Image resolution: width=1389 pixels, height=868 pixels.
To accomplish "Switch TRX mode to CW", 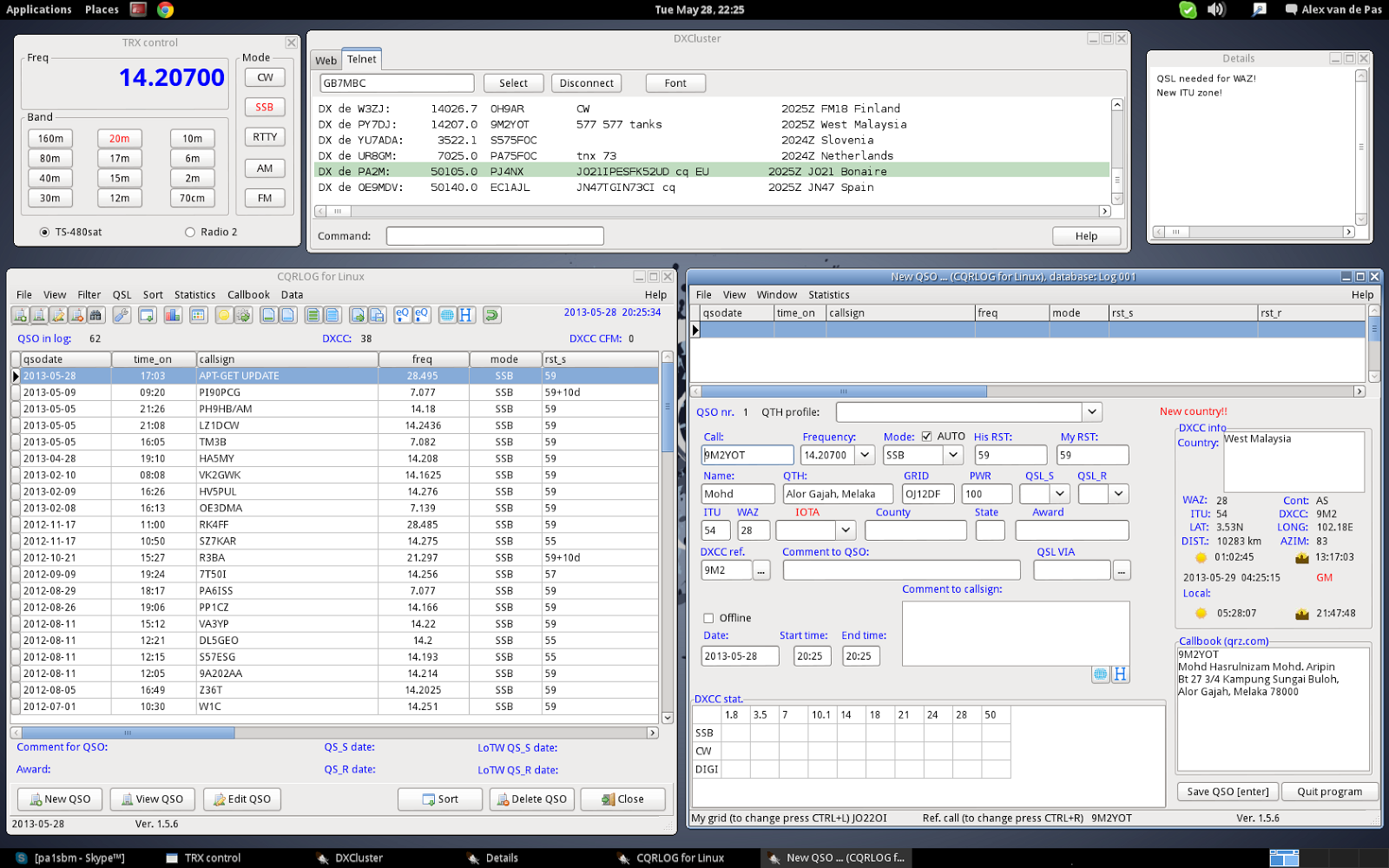I will click(265, 77).
